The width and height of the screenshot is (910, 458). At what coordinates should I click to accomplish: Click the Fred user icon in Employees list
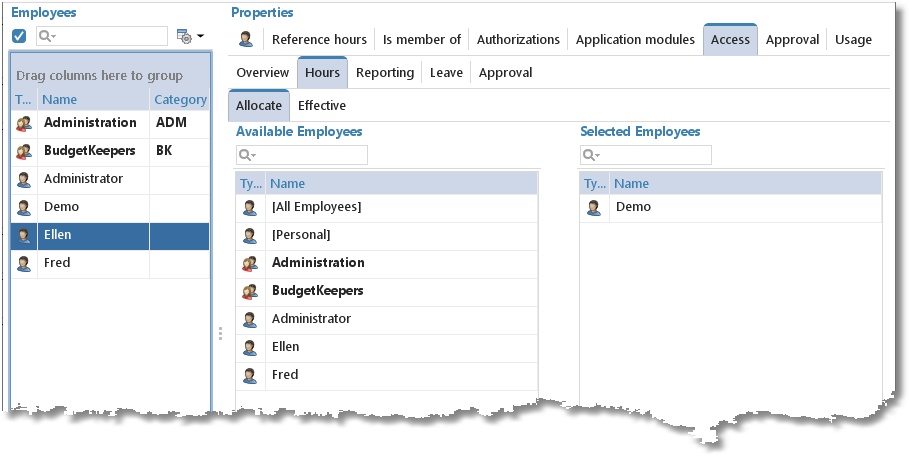(x=24, y=263)
